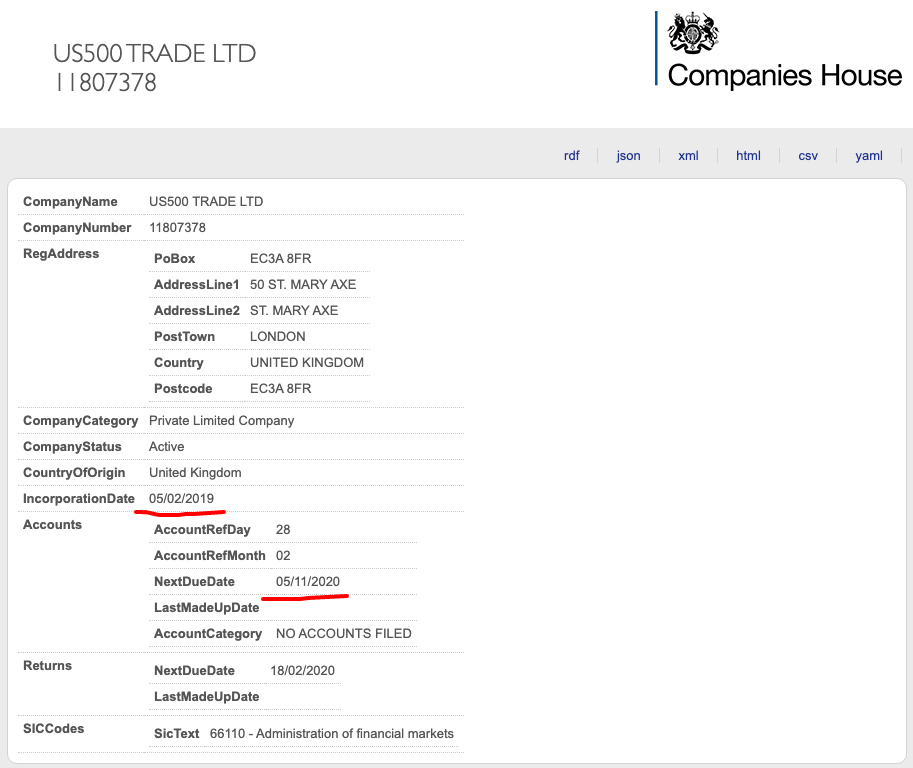Select the Postcode value EC3A 8FR
913x768 pixels.
pyautogui.click(x=281, y=389)
